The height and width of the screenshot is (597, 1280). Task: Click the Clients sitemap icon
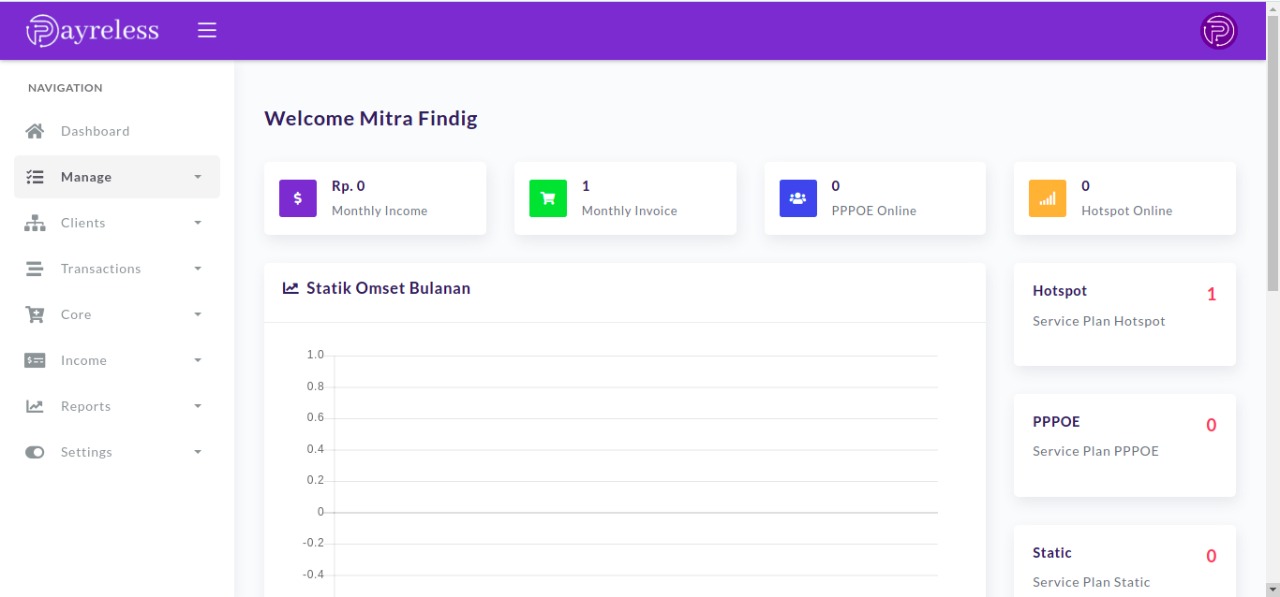(x=35, y=223)
